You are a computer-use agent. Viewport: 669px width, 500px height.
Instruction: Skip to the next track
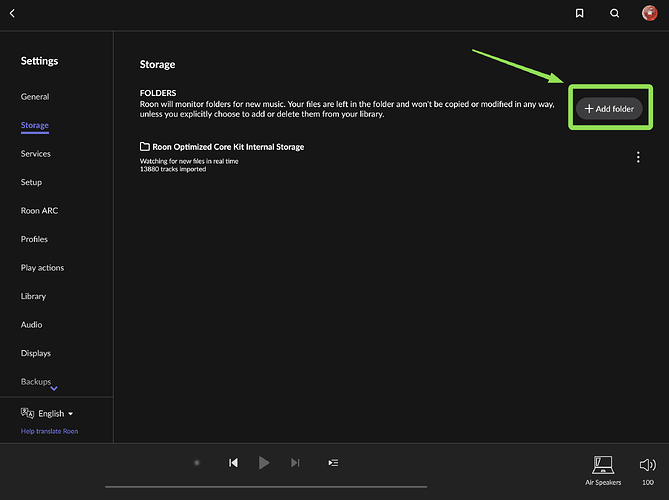pos(295,462)
